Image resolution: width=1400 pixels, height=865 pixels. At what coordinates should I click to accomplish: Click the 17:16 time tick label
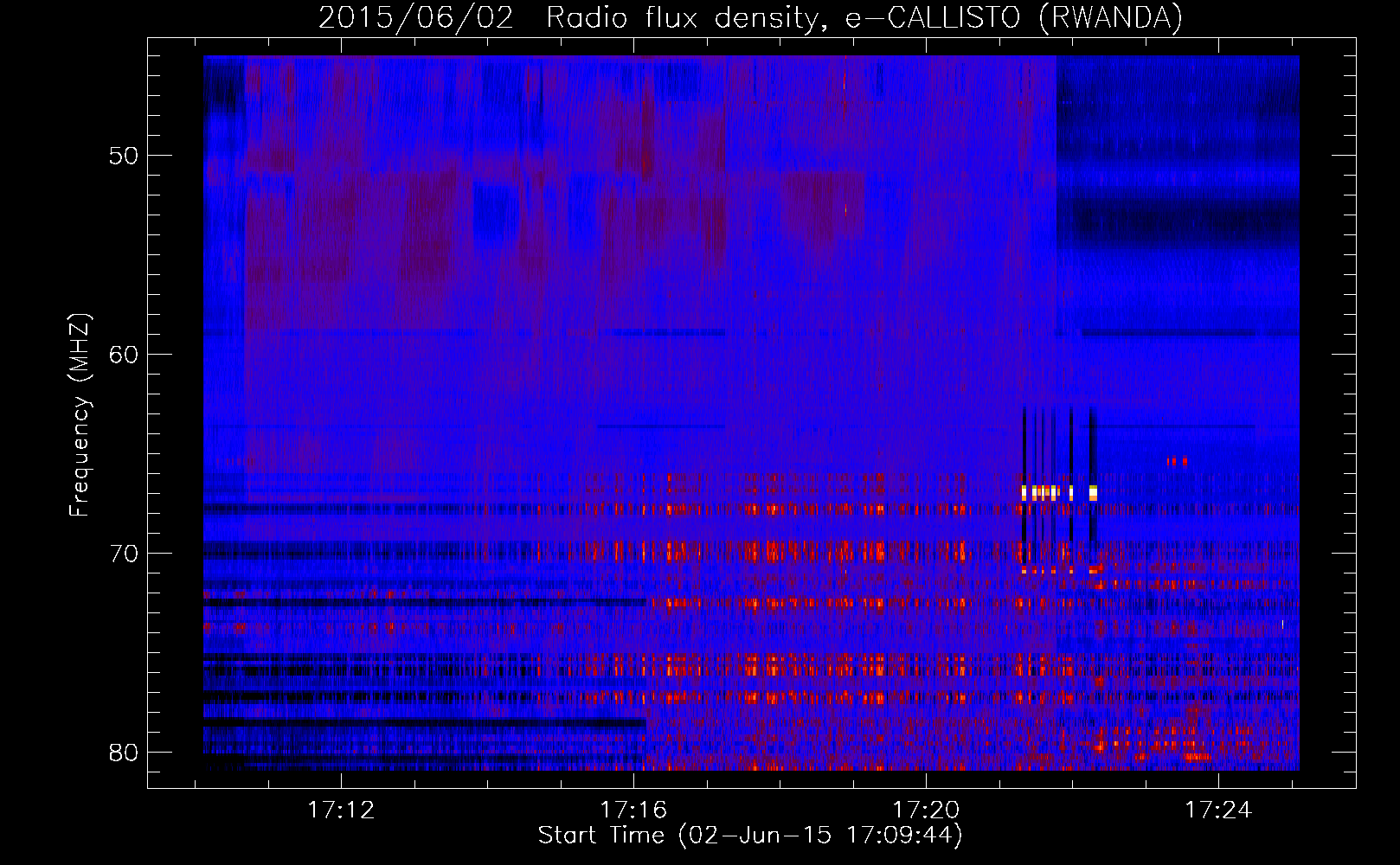(633, 811)
